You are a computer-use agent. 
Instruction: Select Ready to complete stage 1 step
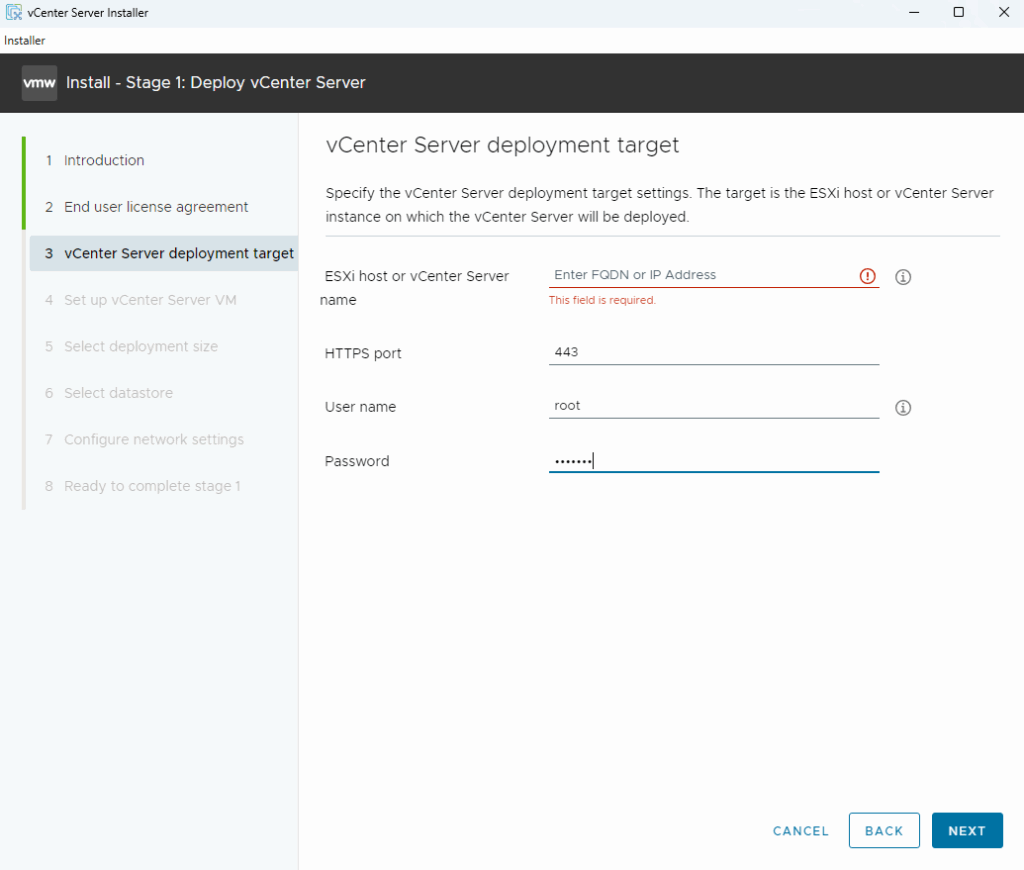(x=143, y=486)
